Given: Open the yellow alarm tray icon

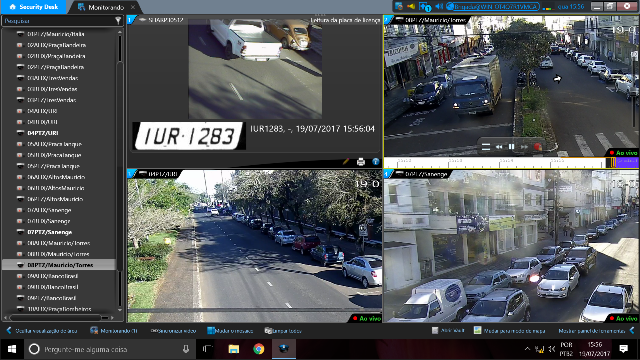Looking at the screenshot, I should (411, 7).
